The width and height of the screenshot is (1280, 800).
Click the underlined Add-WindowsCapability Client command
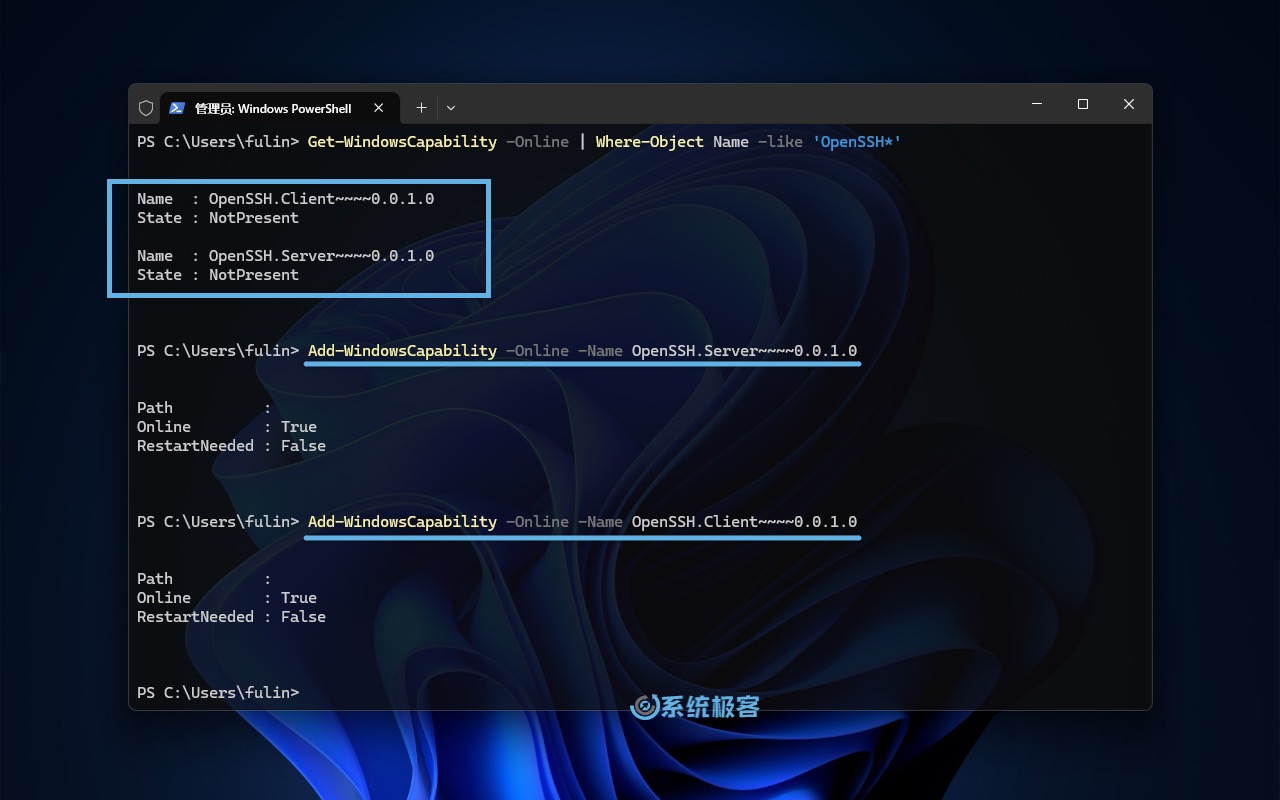[x=582, y=521]
